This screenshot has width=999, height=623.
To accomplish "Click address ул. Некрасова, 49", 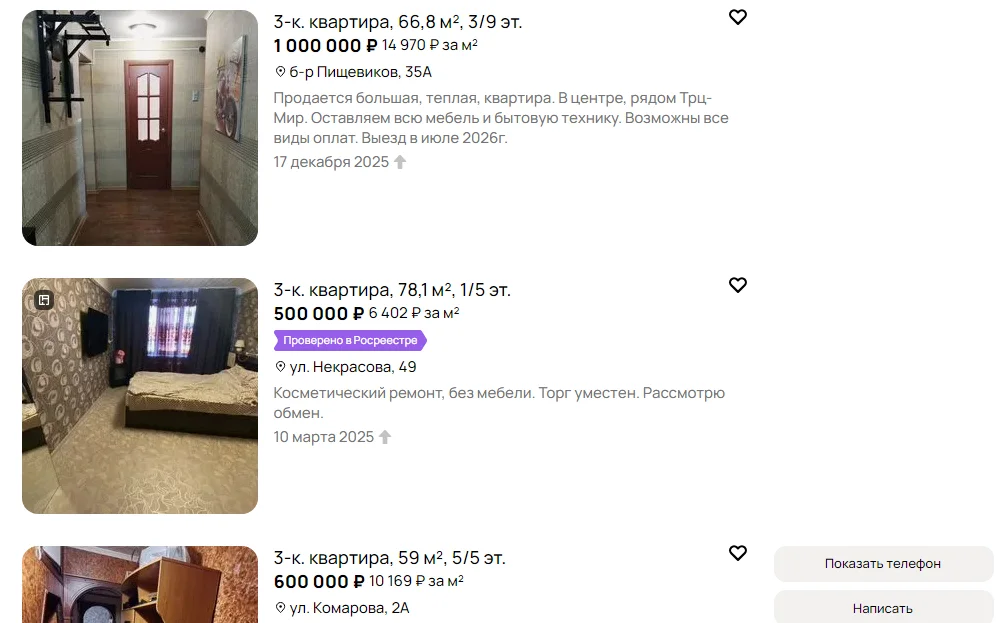I will pyautogui.click(x=353, y=367).
